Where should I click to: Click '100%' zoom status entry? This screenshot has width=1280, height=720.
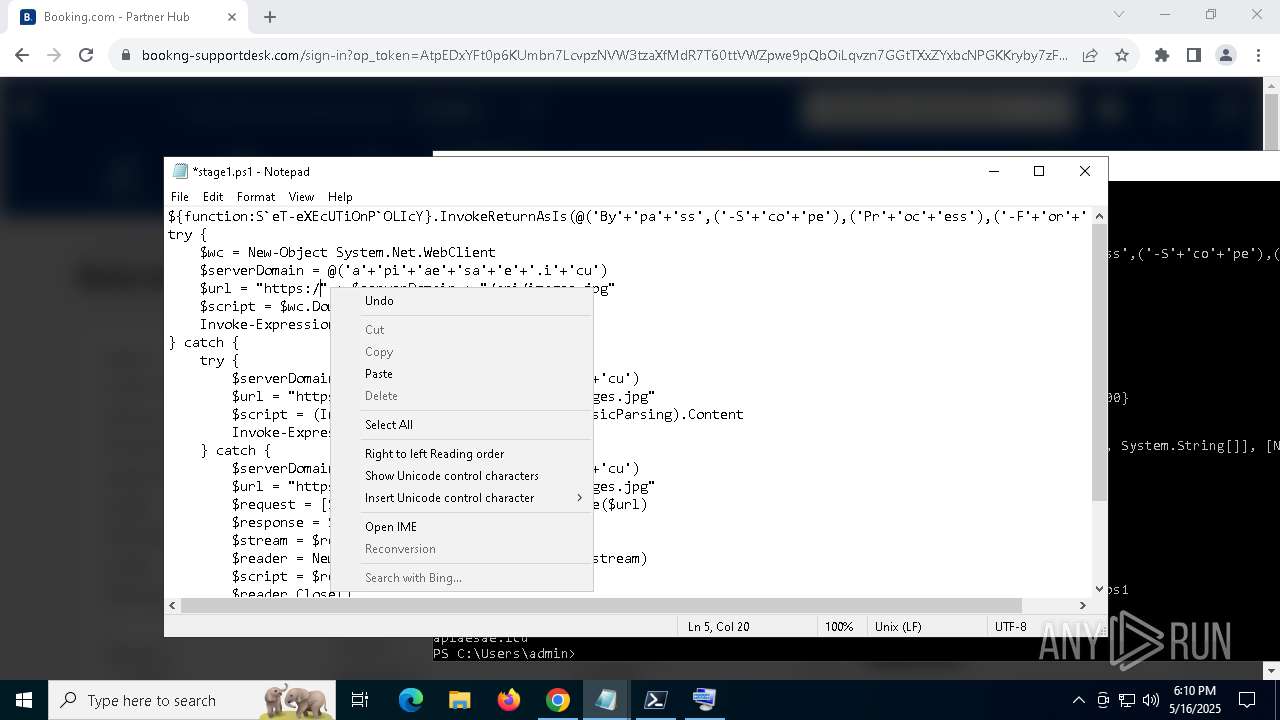click(839, 627)
